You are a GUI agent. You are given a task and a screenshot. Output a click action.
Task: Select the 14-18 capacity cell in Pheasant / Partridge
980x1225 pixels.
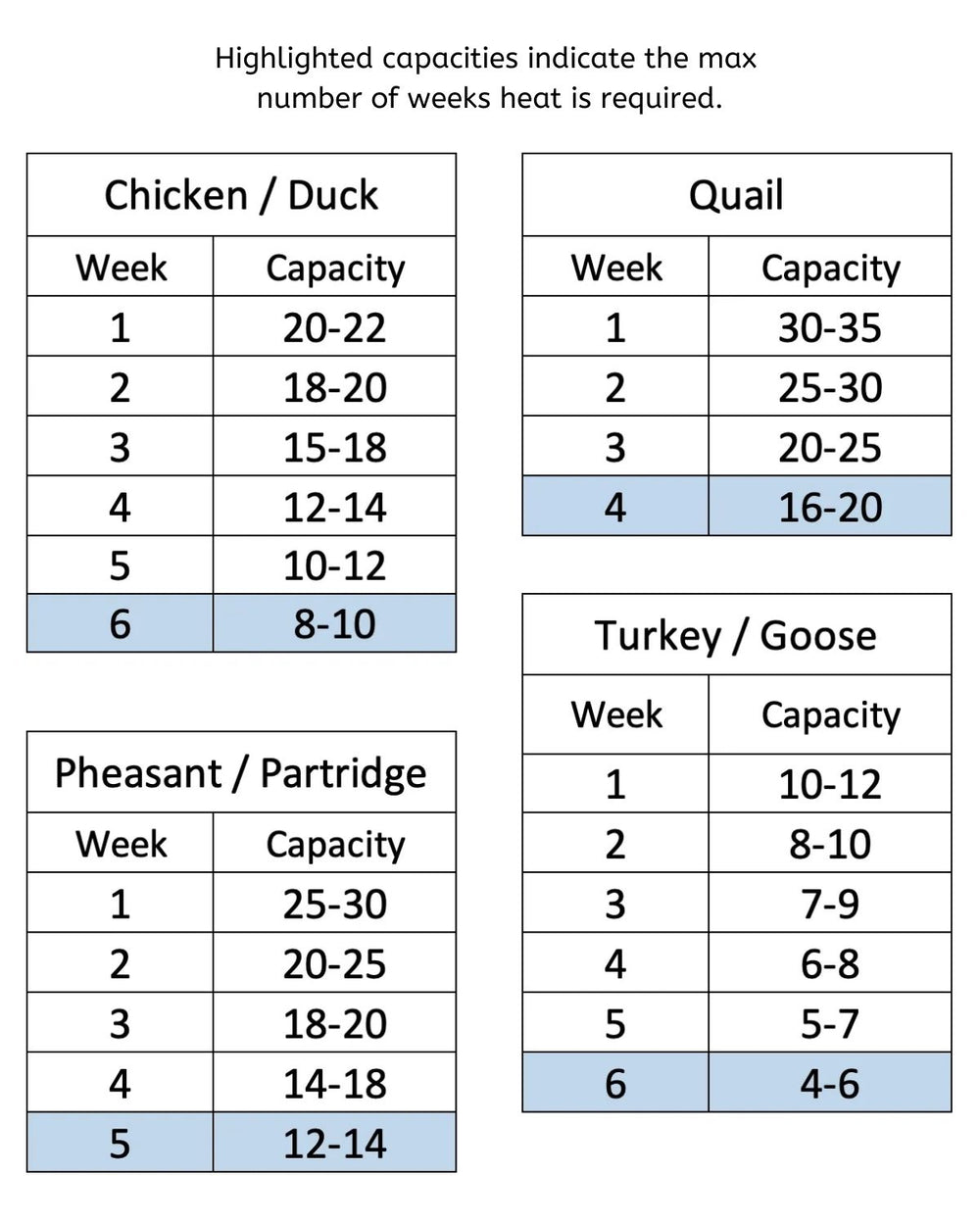(x=334, y=1084)
